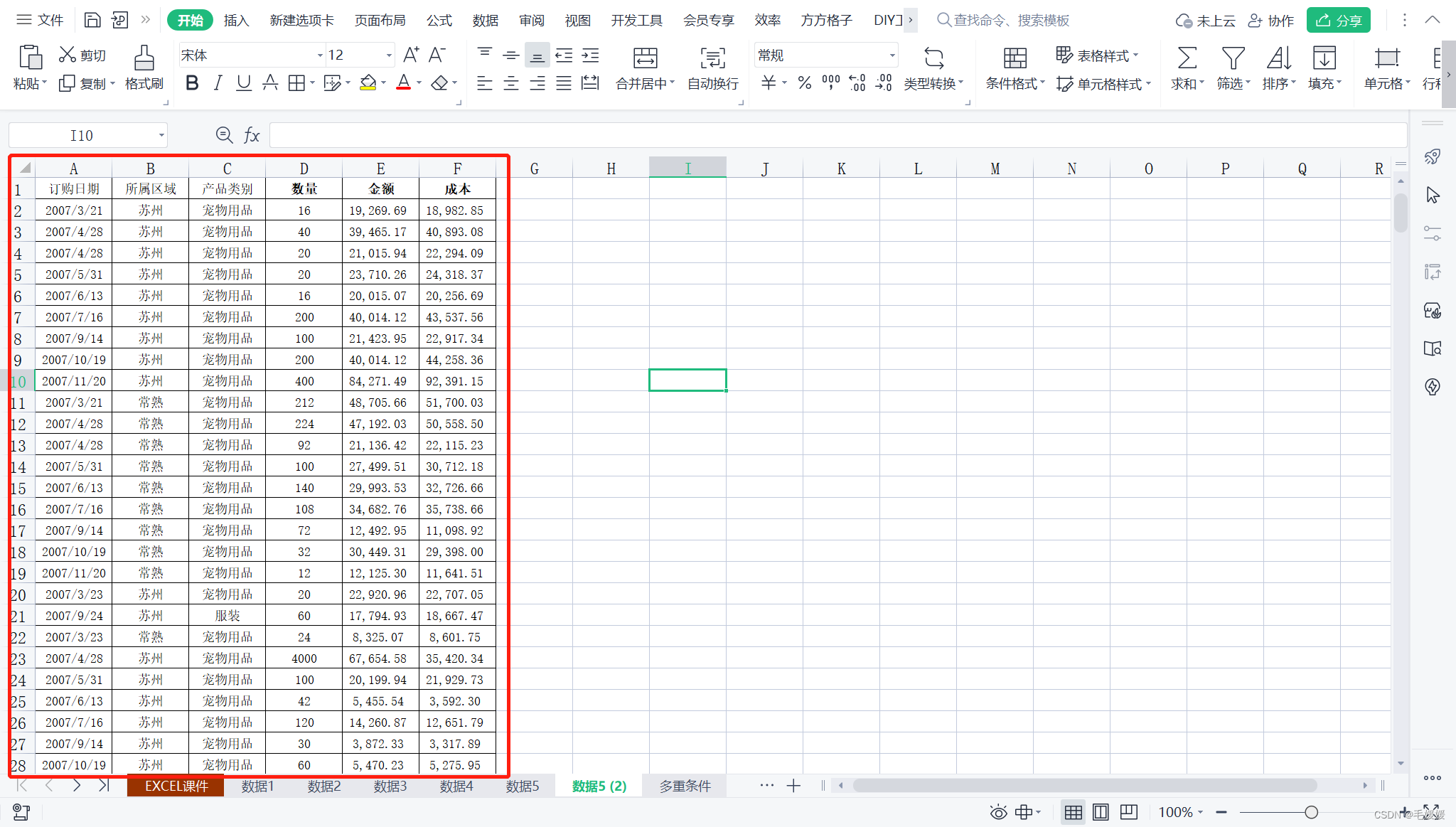Apply the fill color bucket

368,83
